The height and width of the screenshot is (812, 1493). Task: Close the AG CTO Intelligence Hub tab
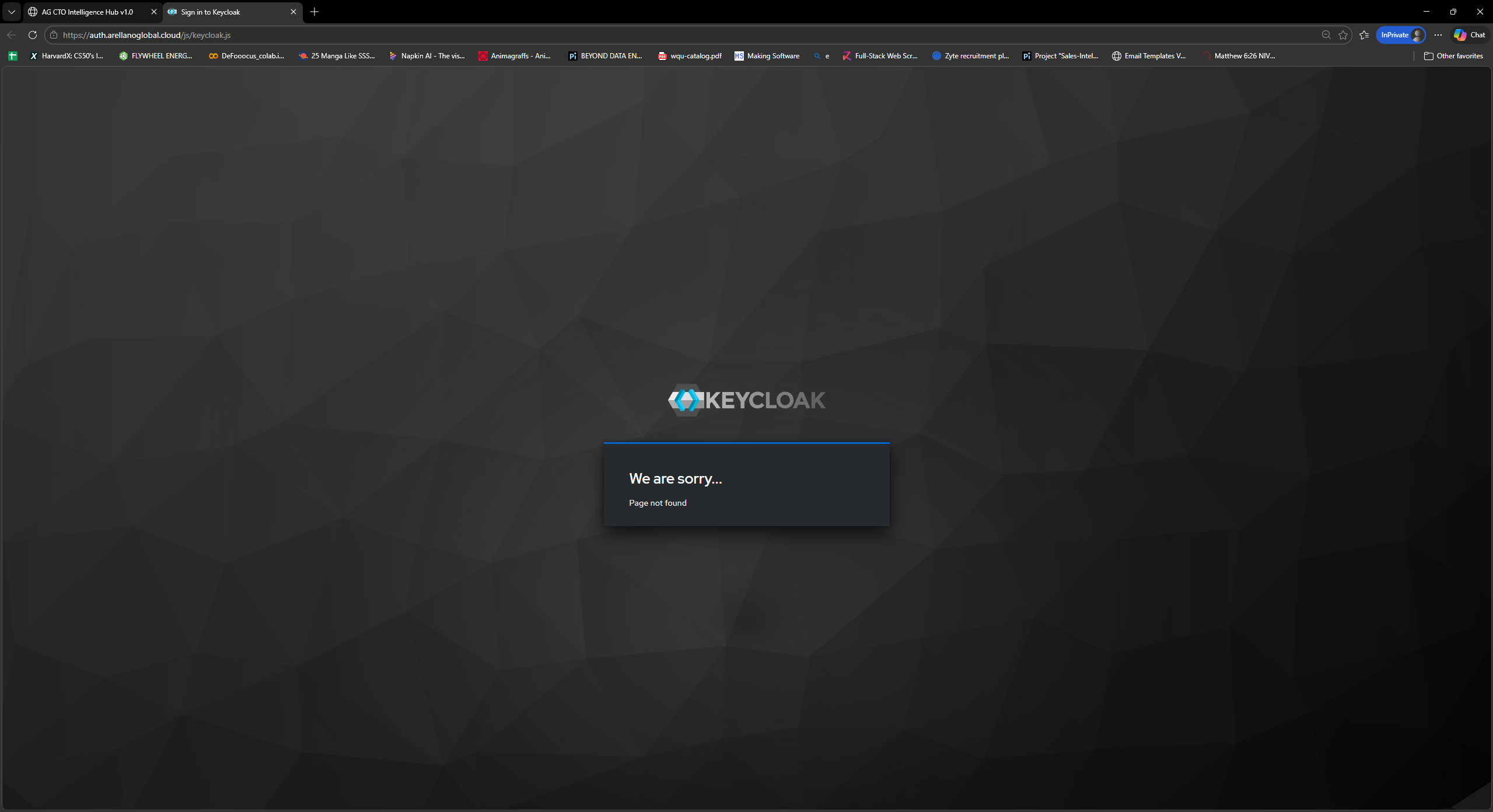tap(154, 12)
